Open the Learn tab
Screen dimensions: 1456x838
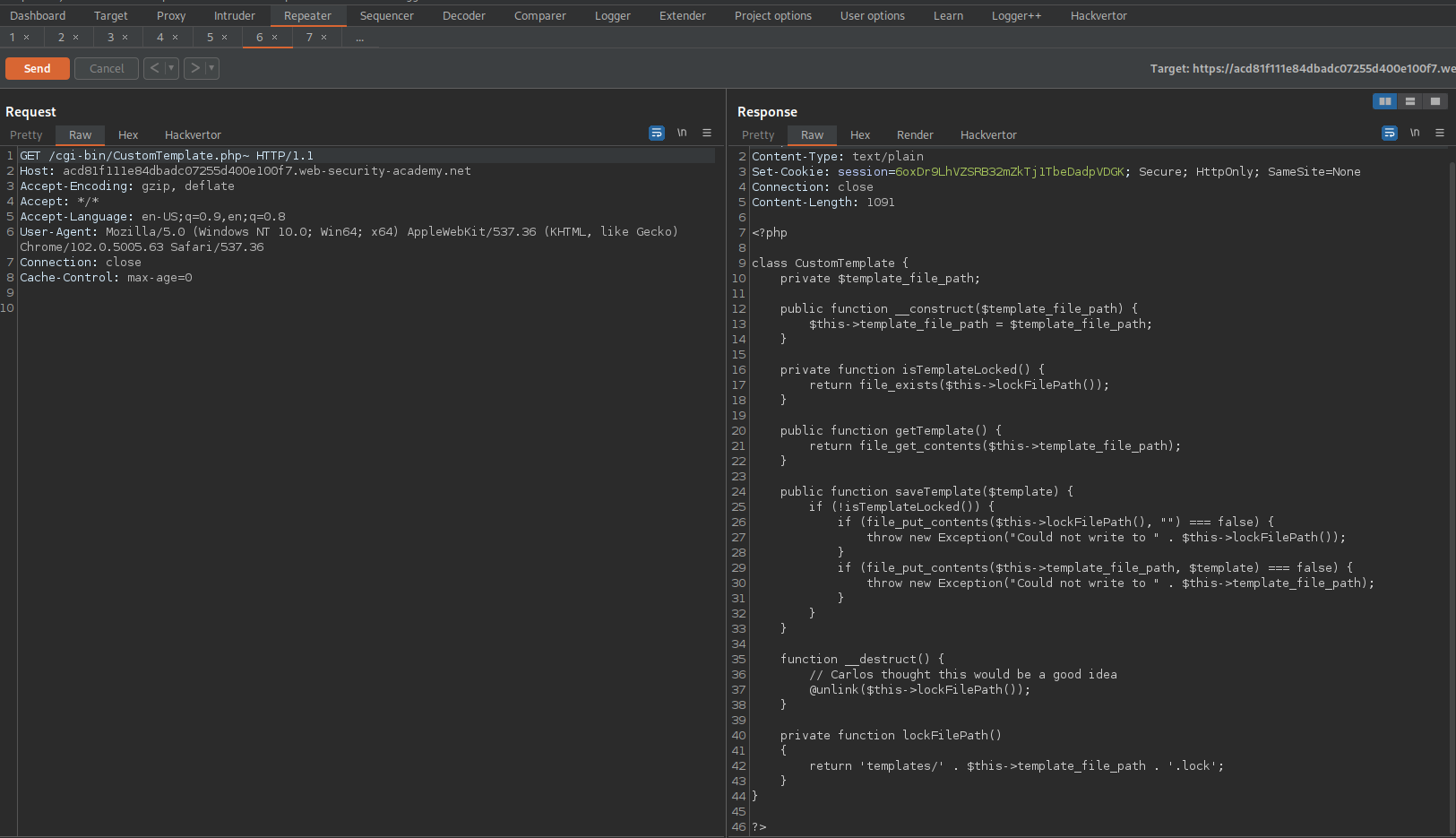pos(949,16)
